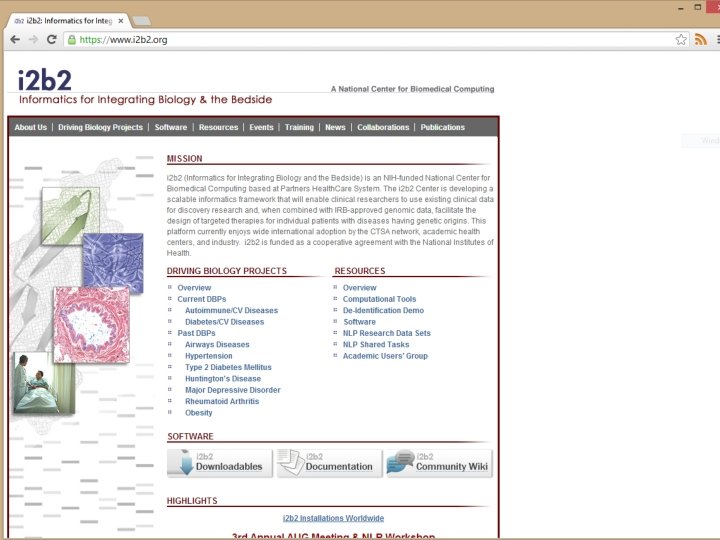Open the News menu item

click(335, 127)
